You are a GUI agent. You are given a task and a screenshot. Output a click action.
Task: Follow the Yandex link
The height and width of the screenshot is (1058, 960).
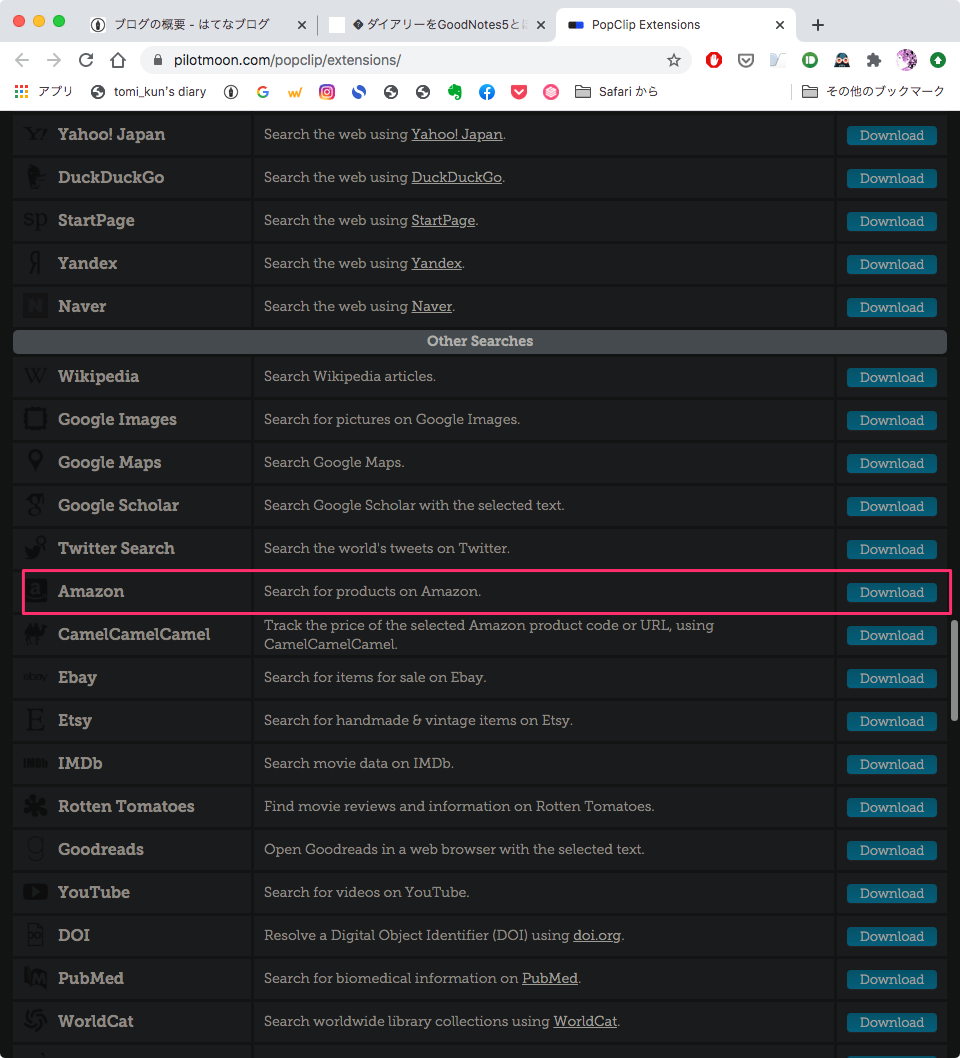[436, 263]
